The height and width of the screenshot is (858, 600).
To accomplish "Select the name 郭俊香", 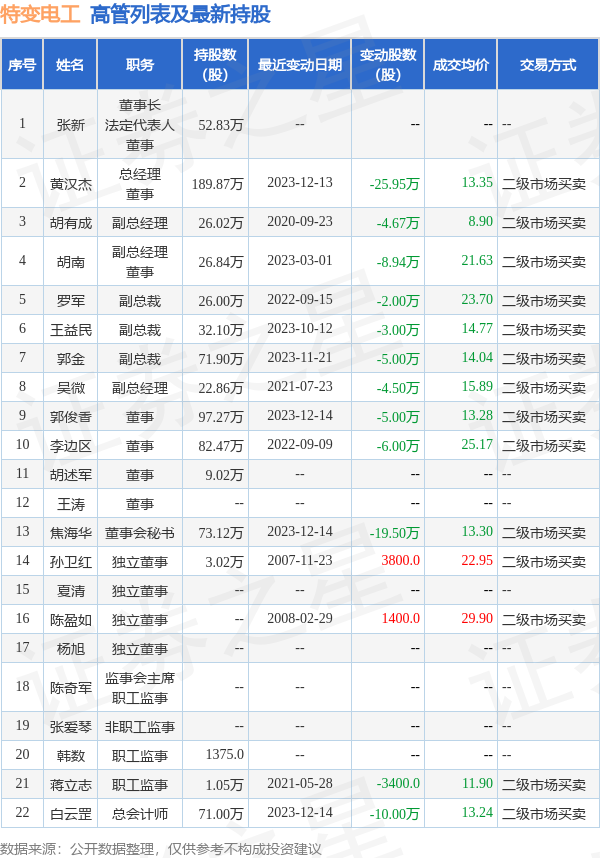I will pyautogui.click(x=71, y=416).
